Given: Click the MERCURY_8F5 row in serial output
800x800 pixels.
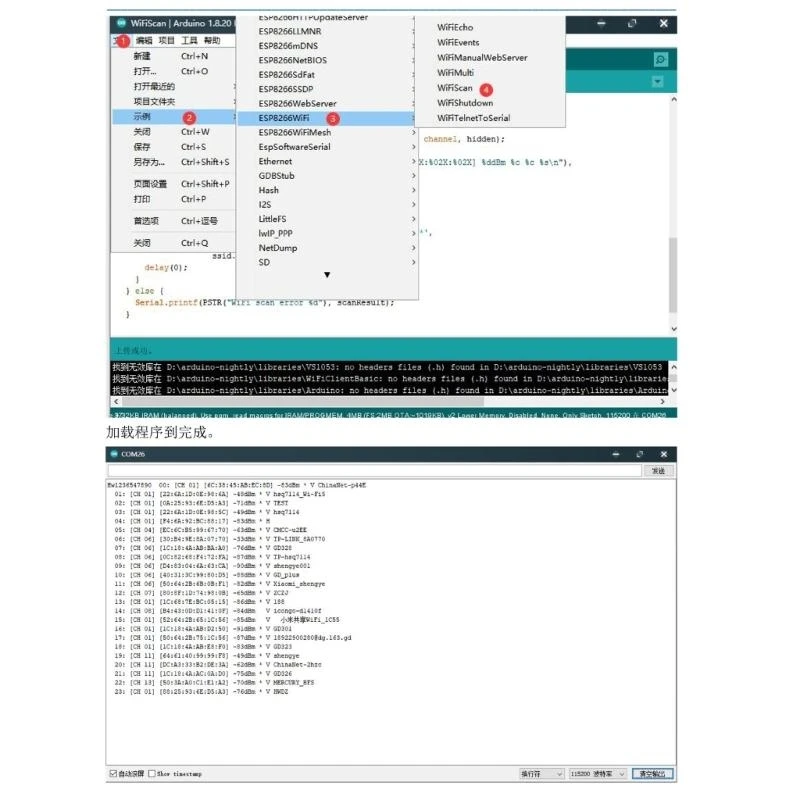Looking at the screenshot, I should [214, 683].
